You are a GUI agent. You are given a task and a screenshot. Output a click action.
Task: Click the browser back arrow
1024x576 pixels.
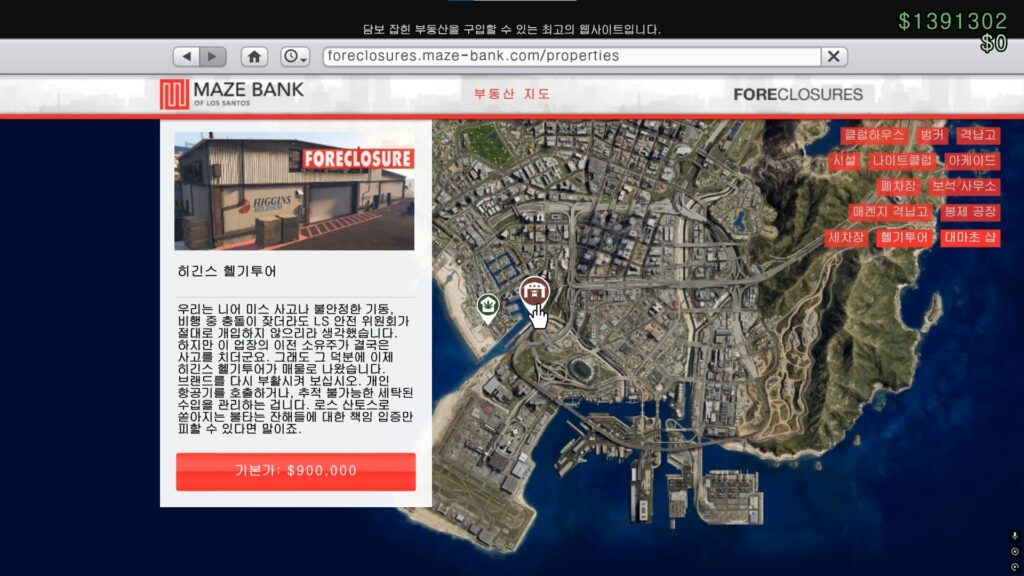(x=187, y=57)
